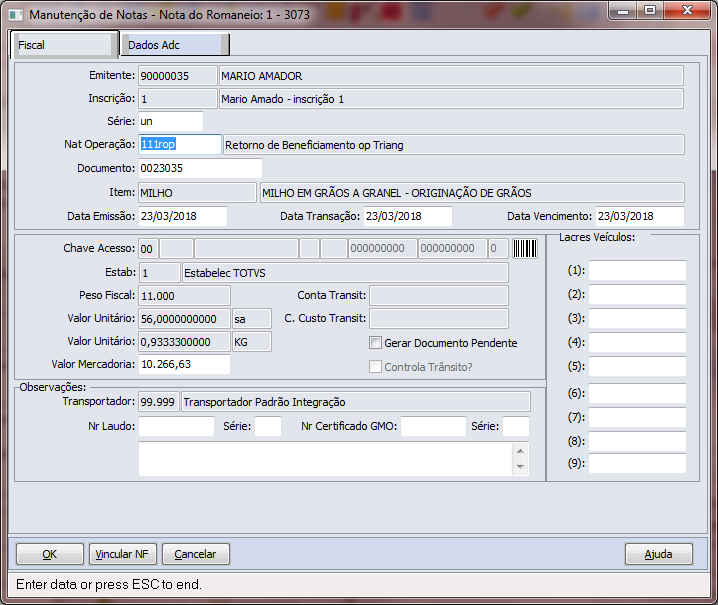This screenshot has height=605, width=718.
Task: Click the first Chave Acesso field showing 00
Action: pos(148,249)
